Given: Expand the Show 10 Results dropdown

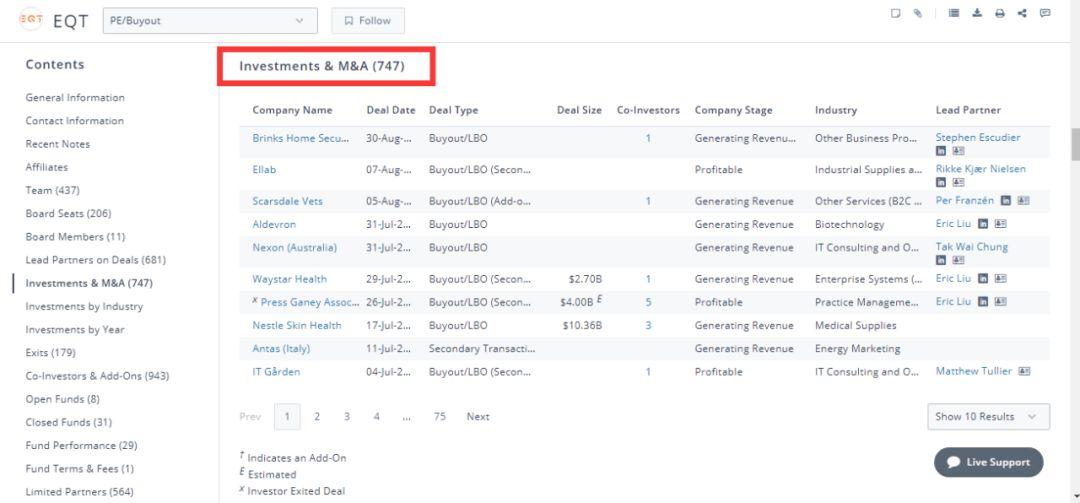Looking at the screenshot, I should pos(988,416).
